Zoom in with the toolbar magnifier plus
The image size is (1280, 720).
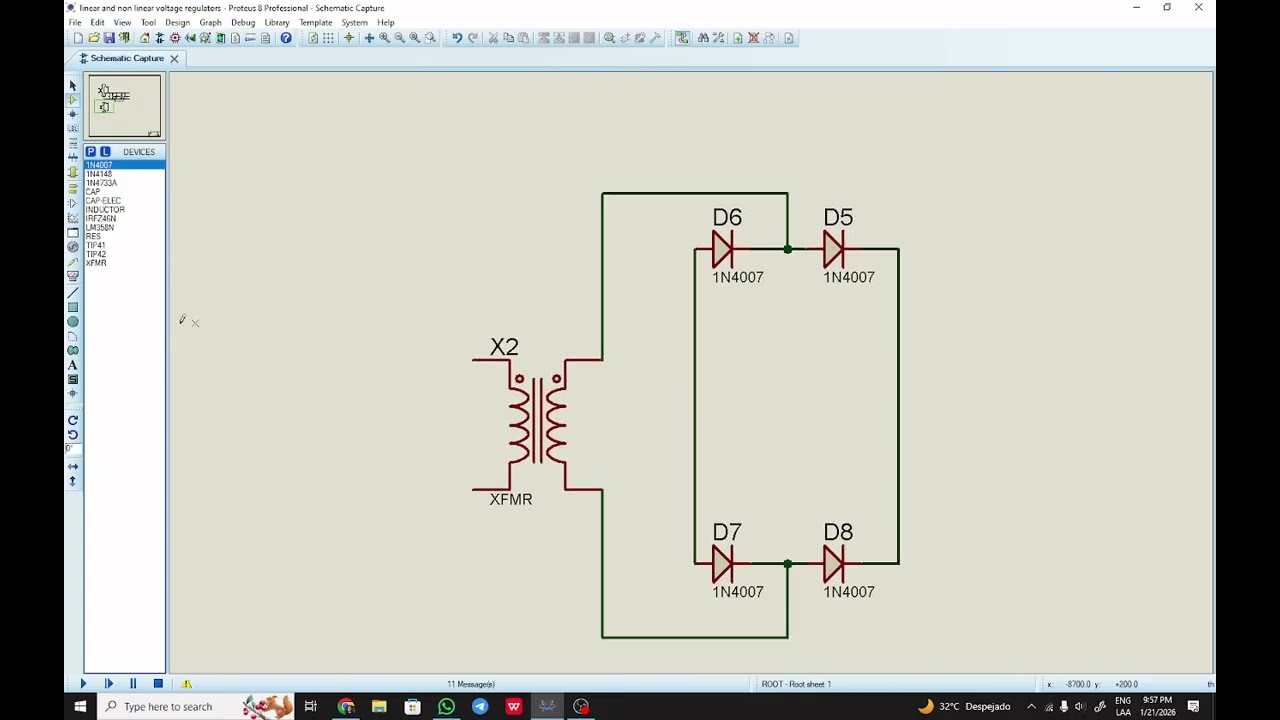(x=384, y=38)
